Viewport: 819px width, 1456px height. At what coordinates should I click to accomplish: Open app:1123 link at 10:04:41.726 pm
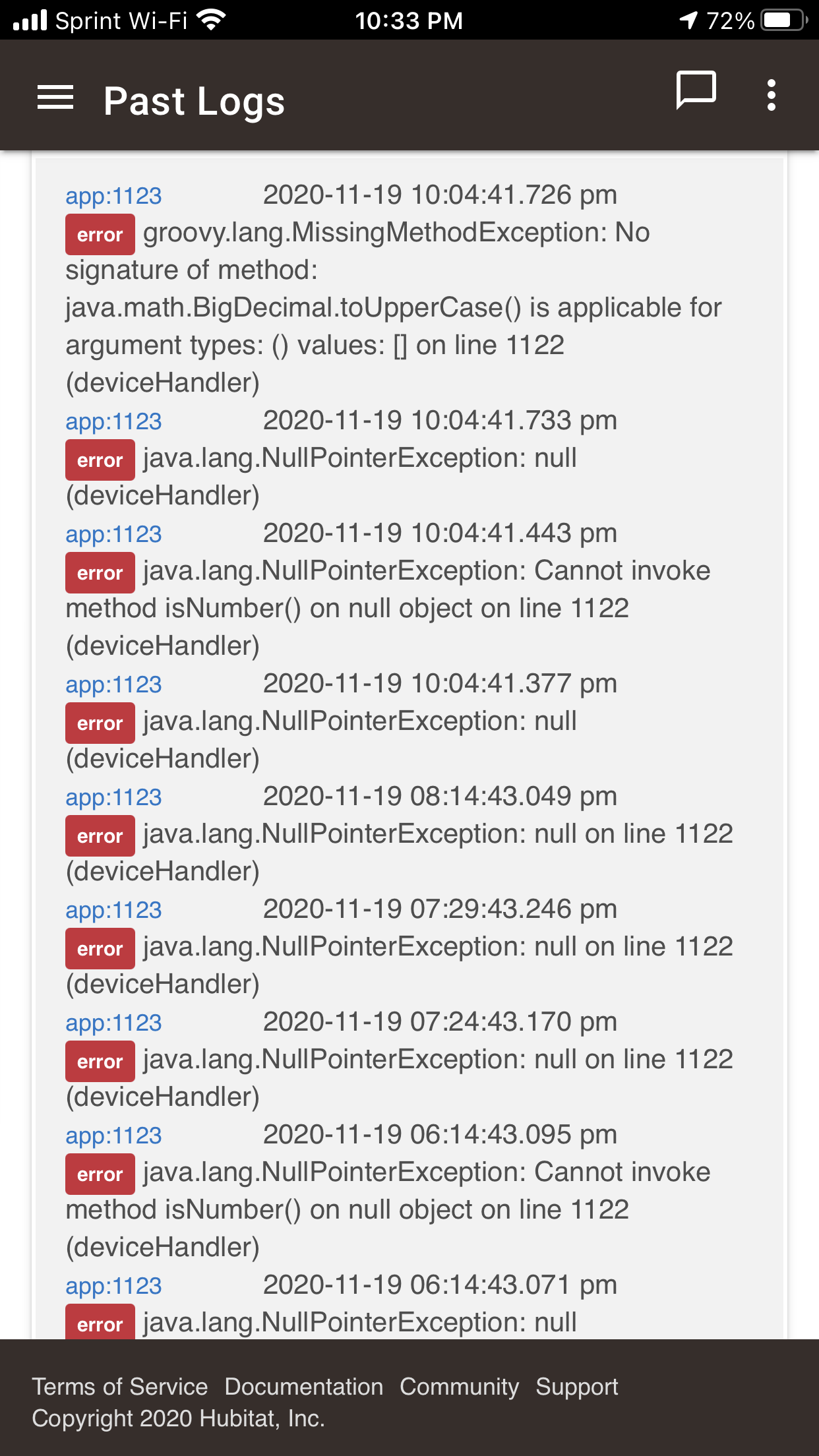click(x=113, y=196)
